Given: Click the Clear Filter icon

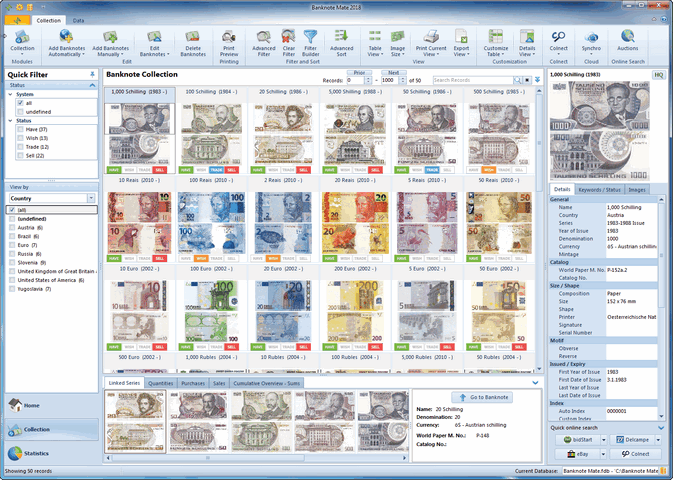Looking at the screenshot, I should click(288, 42).
